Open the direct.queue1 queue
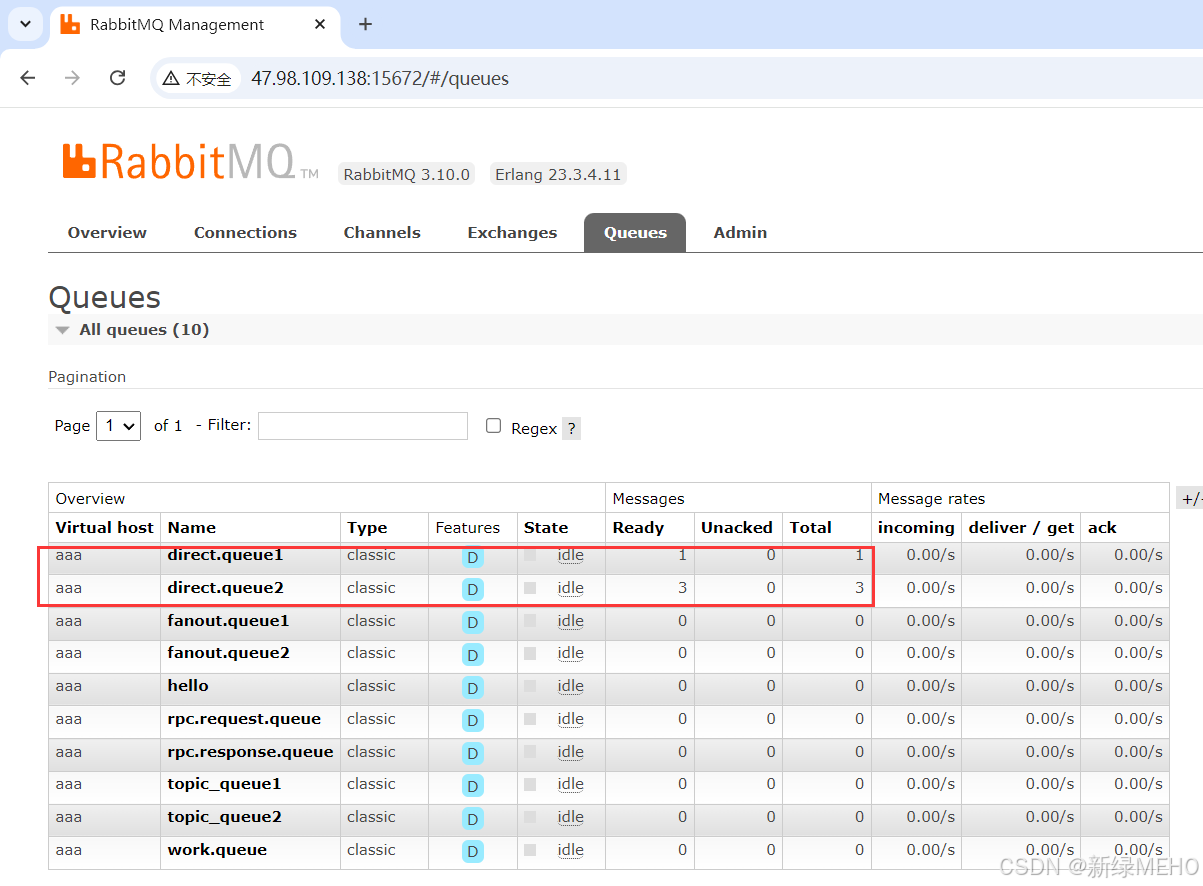The width and height of the screenshot is (1203, 886). pyautogui.click(x=225, y=555)
